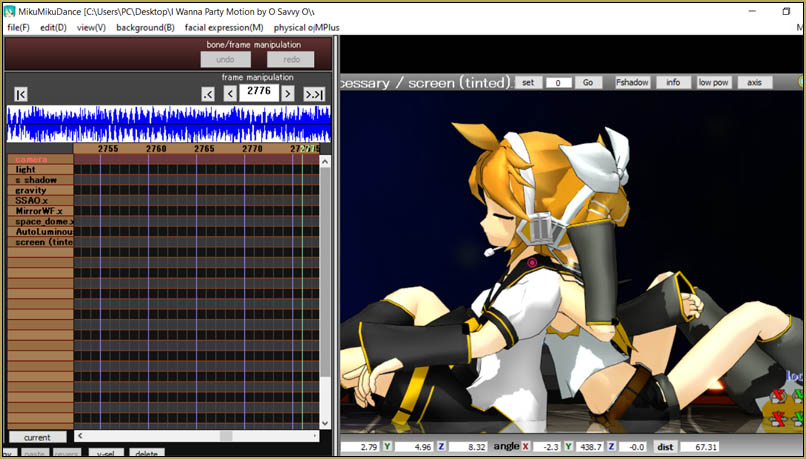Screen dimensions: 806x459
Task: Click the MikuMikuDance app icon in title bar
Action: coord(9,11)
